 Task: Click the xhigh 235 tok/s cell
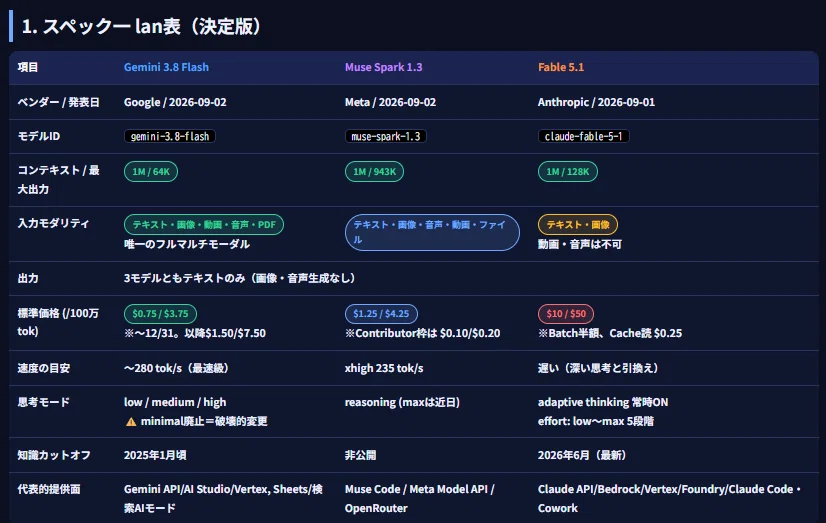(x=384, y=368)
